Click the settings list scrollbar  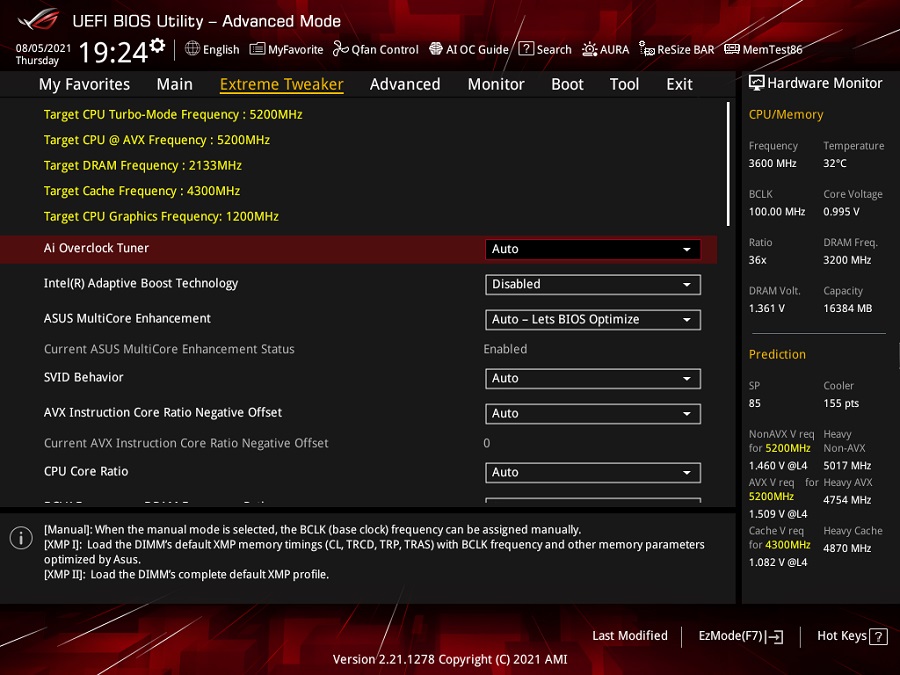coord(728,164)
